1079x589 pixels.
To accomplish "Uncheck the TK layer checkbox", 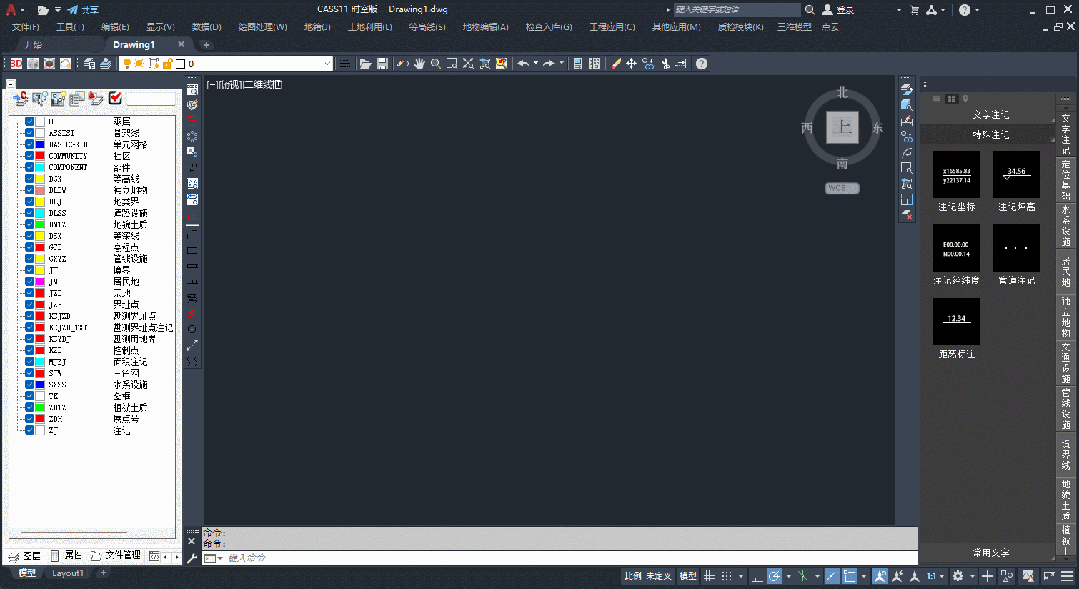I will click(30, 396).
